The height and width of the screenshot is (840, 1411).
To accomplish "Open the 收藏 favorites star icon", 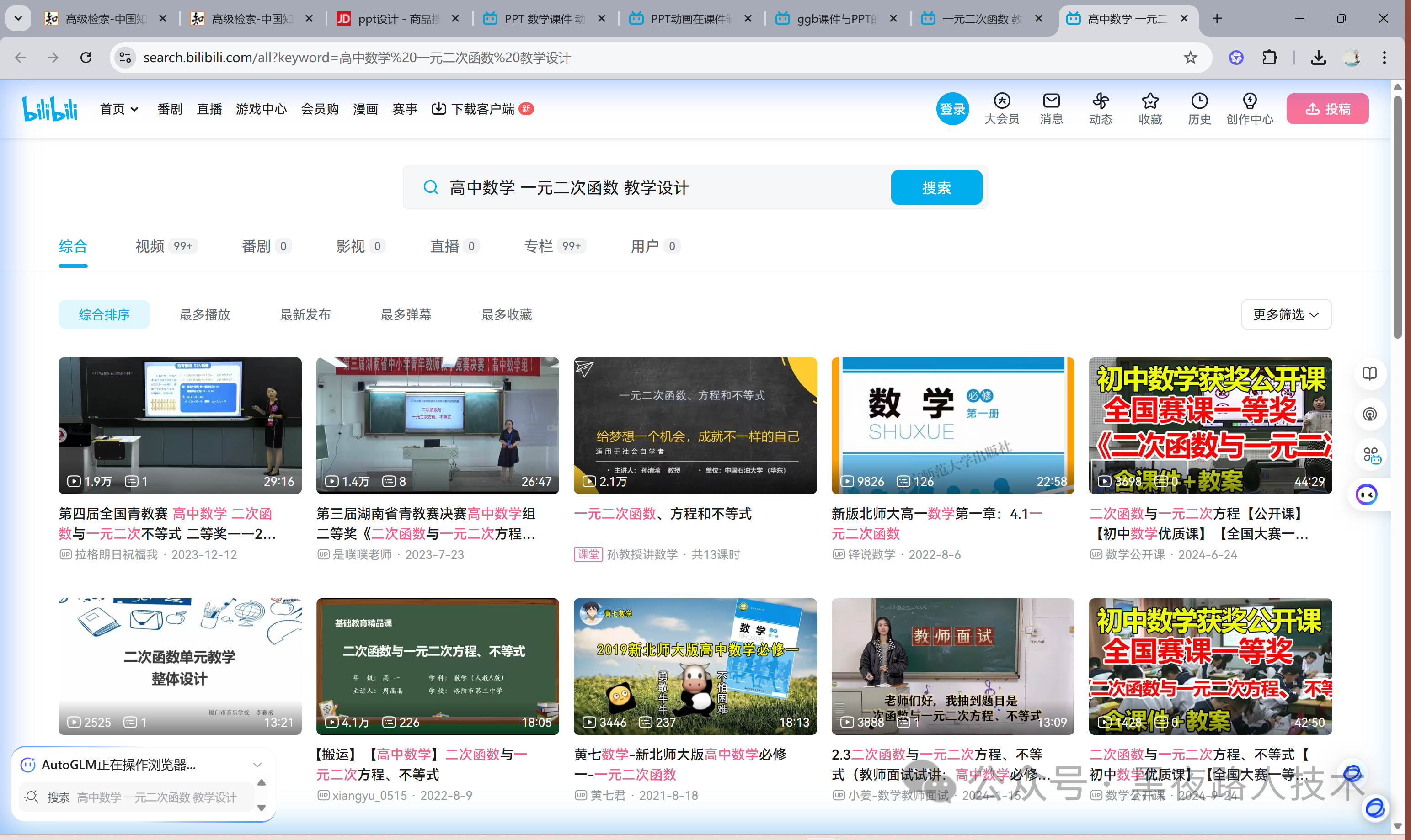I will click(x=1149, y=102).
